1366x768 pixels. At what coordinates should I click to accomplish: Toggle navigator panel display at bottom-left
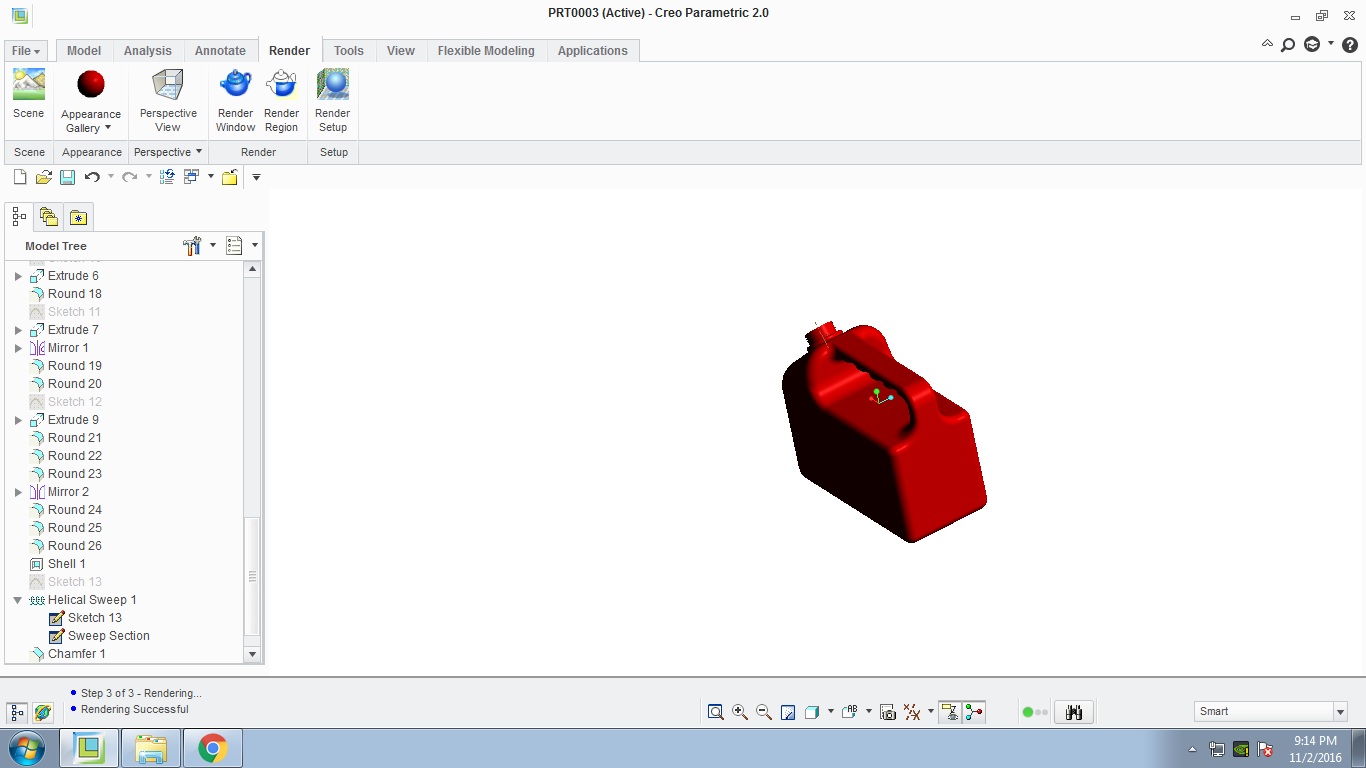tap(18, 713)
